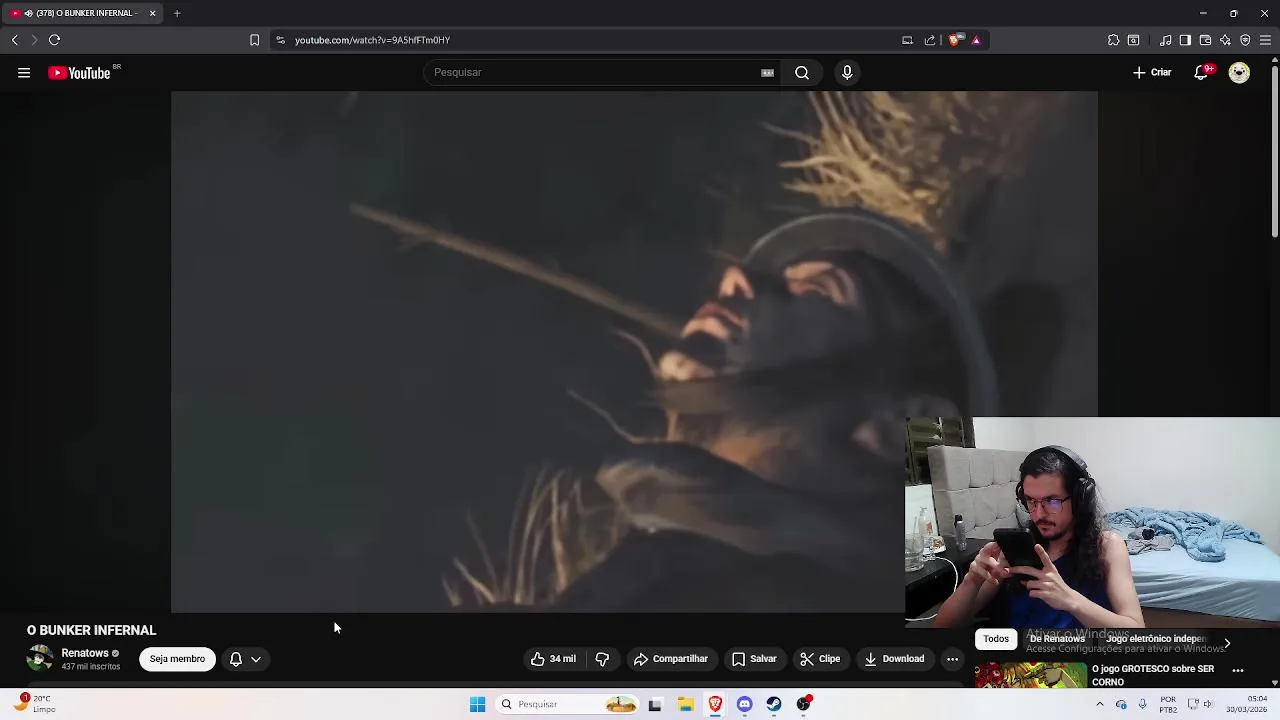Viewport: 1280px width, 720px height.
Task: Open thumbnail of O jogo GROTESCO video
Action: [1031, 676]
